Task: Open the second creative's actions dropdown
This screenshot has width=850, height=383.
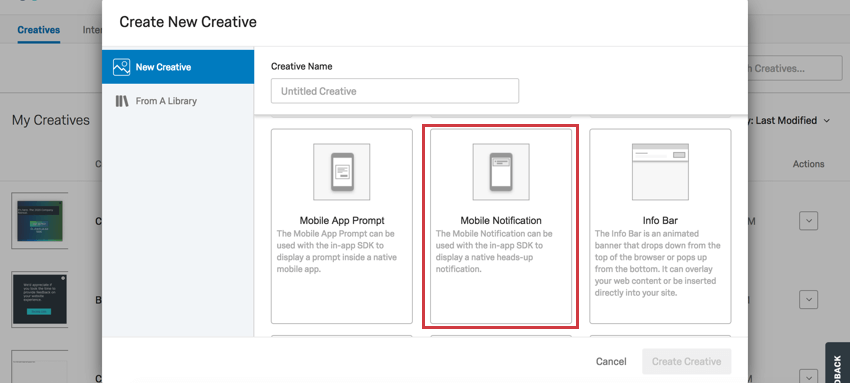Action: pos(808,300)
